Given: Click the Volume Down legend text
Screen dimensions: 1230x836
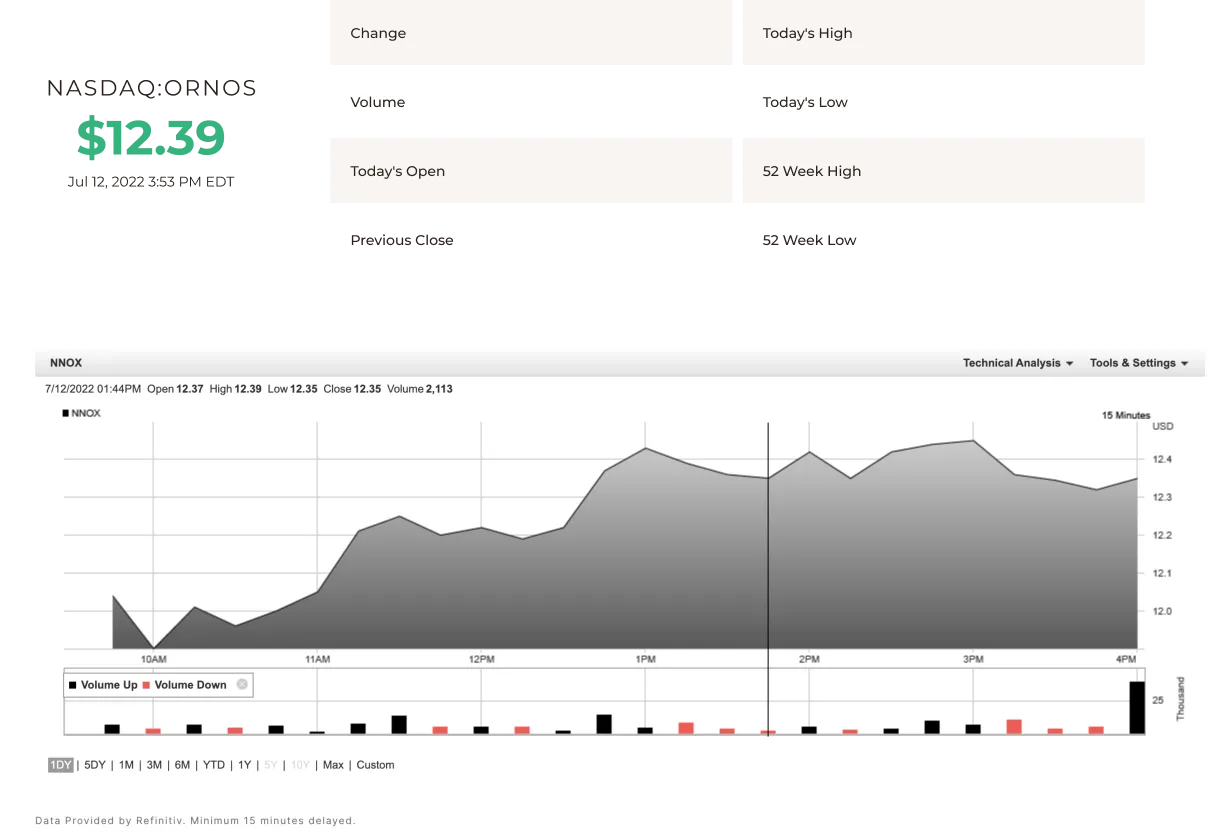Looking at the screenshot, I should (191, 685).
